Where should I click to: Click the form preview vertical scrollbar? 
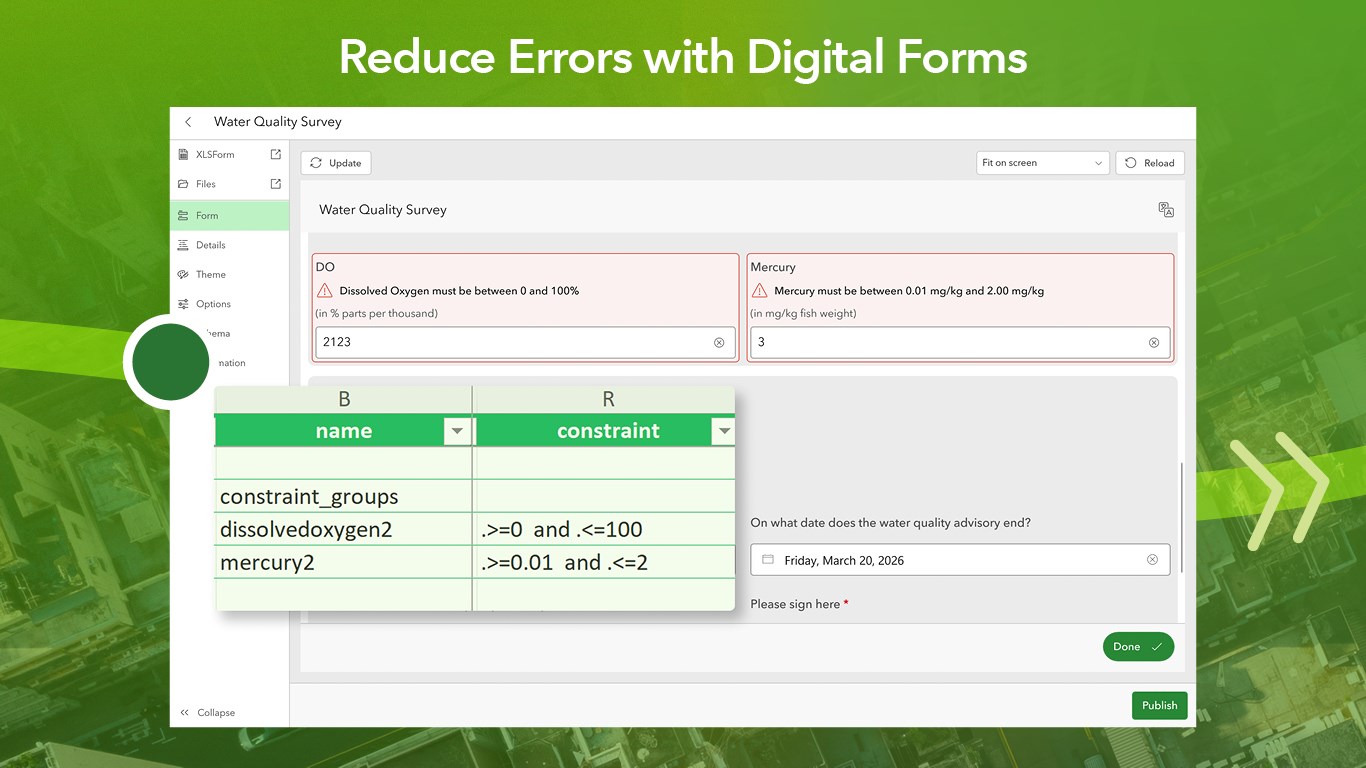click(x=1181, y=517)
